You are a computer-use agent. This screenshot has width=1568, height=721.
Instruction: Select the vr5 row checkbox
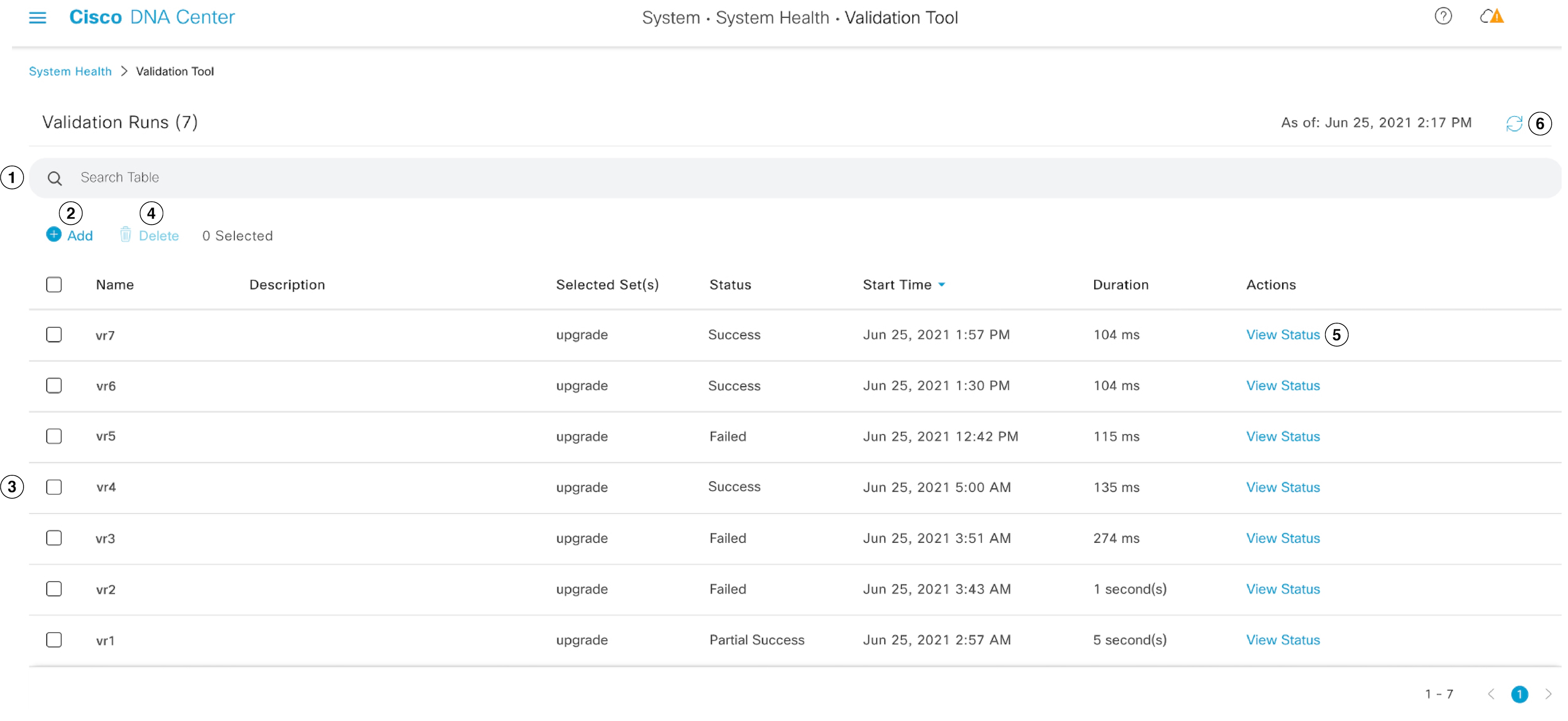click(x=54, y=436)
